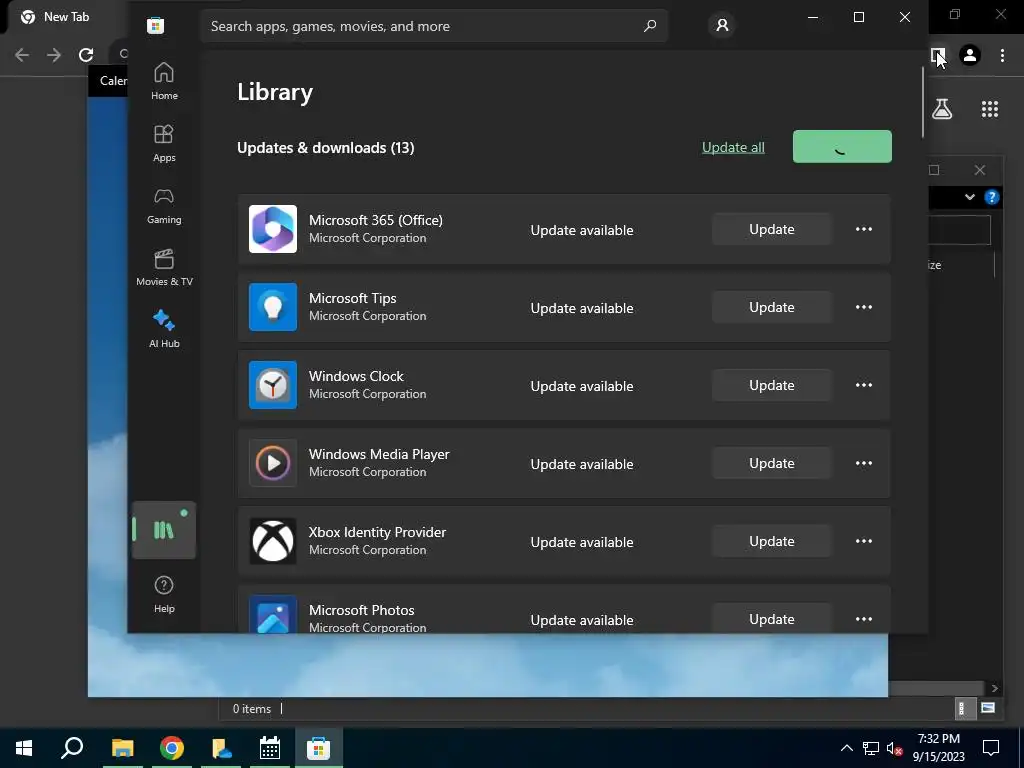Click the Update all link
Image resolution: width=1024 pixels, height=768 pixels.
coord(733,148)
